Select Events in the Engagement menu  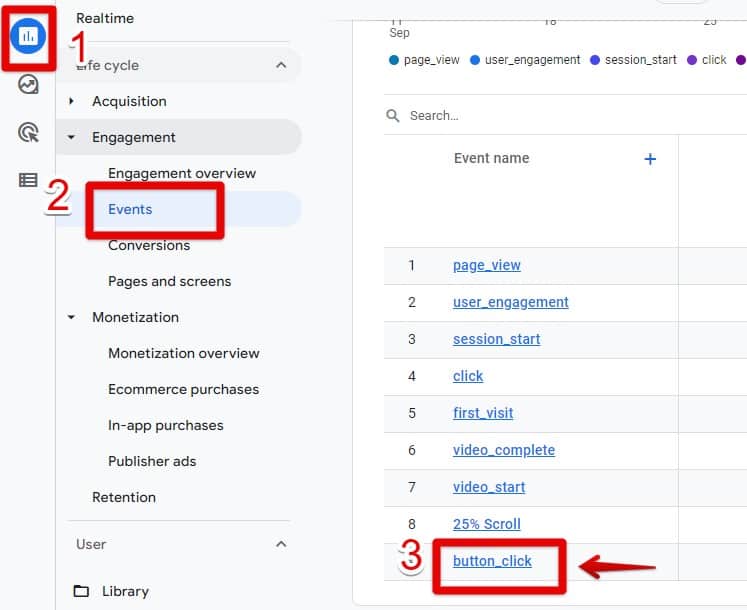(x=130, y=209)
